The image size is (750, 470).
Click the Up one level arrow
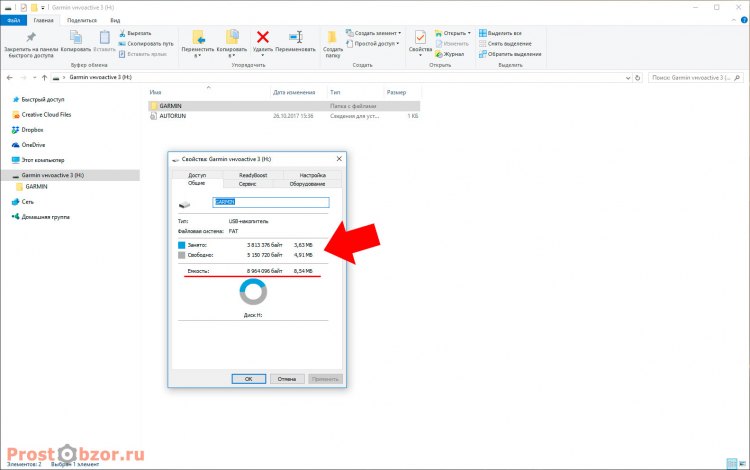44,77
